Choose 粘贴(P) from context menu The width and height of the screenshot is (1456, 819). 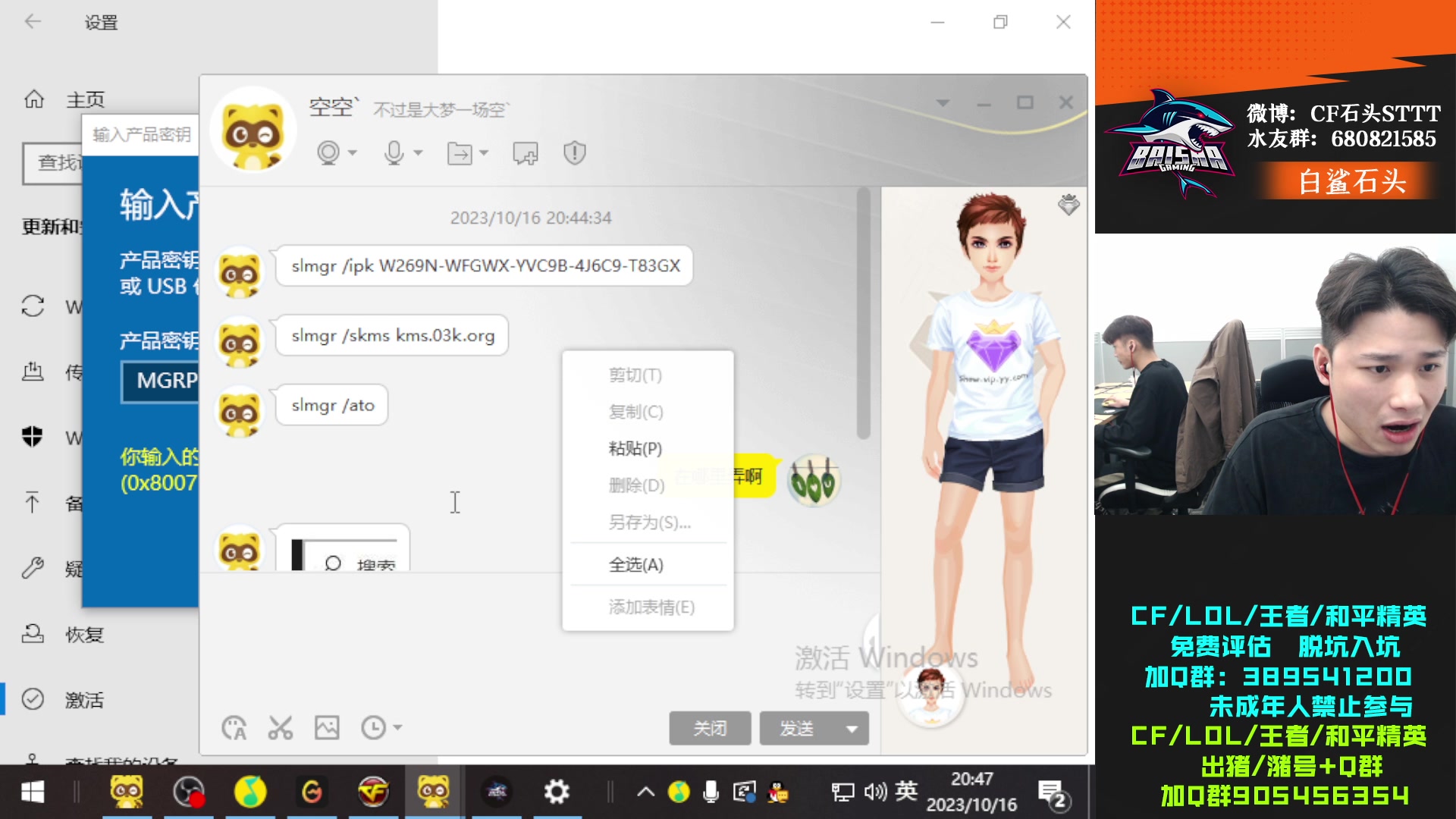click(x=635, y=448)
